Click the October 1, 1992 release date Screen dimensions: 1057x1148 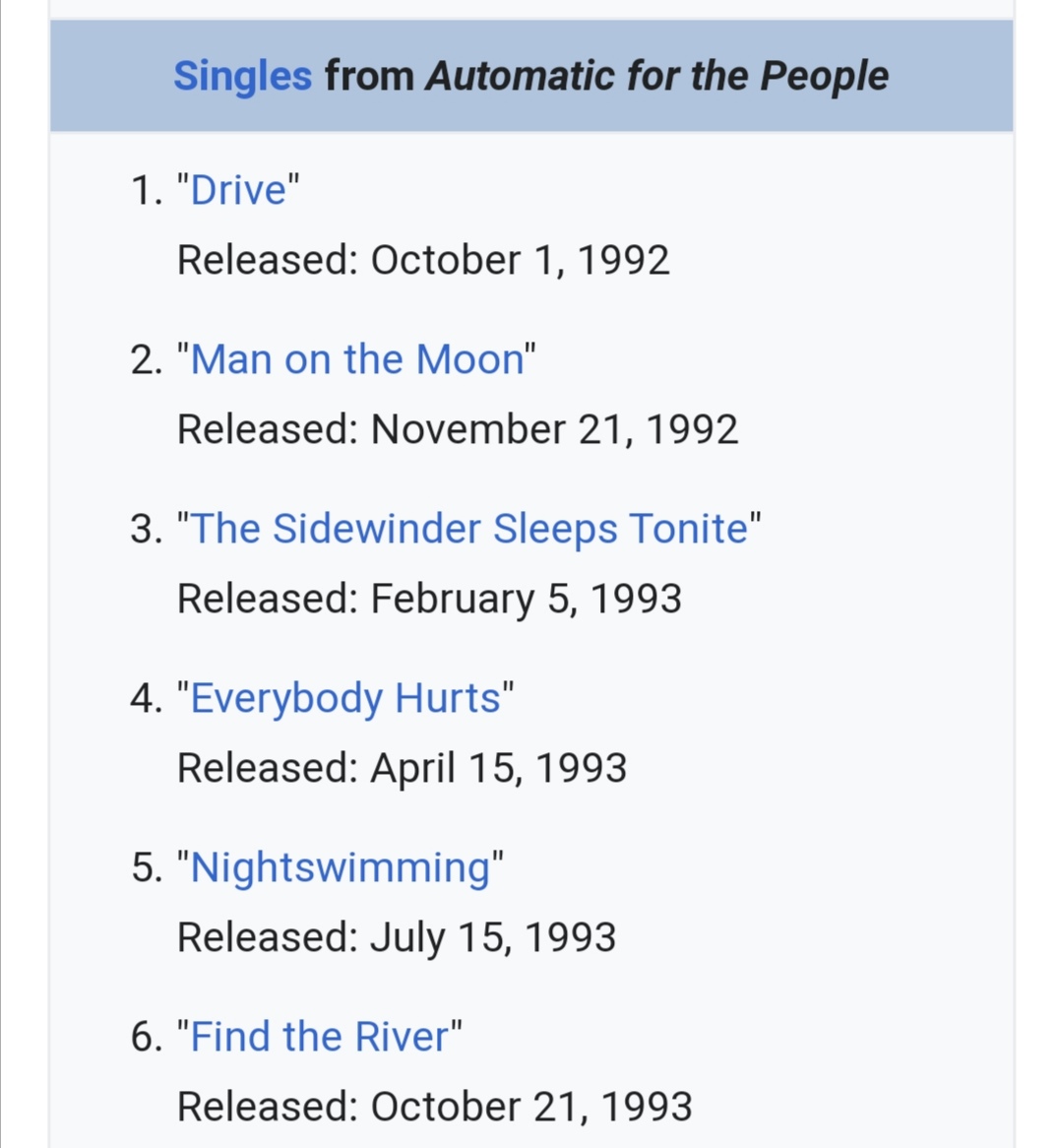(520, 261)
